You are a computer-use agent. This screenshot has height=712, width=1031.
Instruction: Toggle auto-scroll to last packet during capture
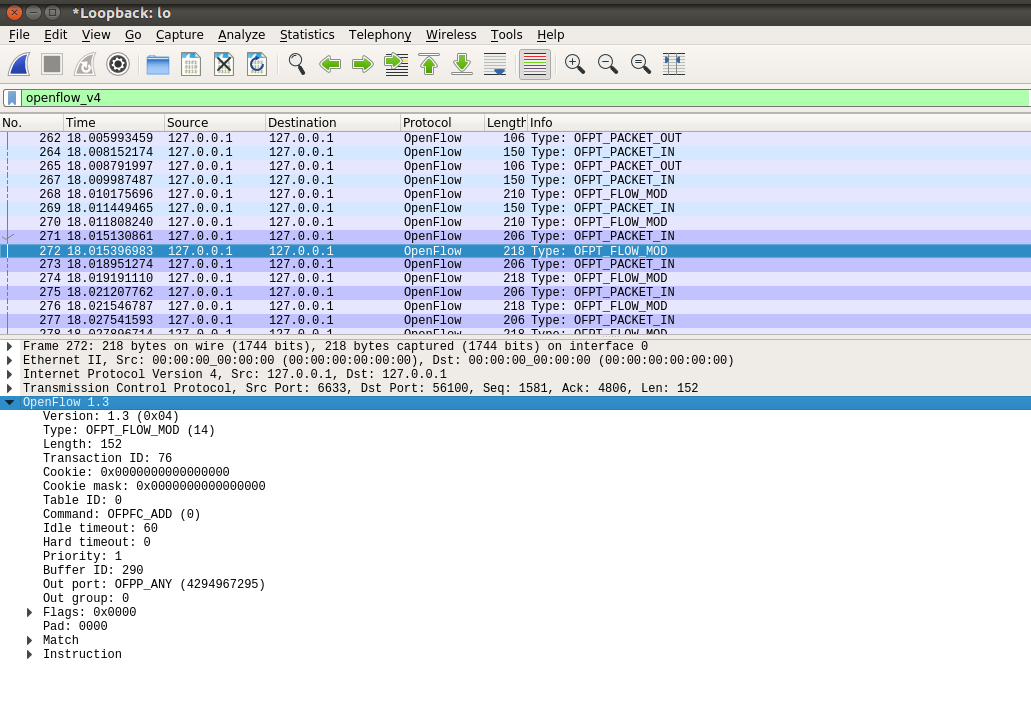pyautogui.click(x=495, y=64)
